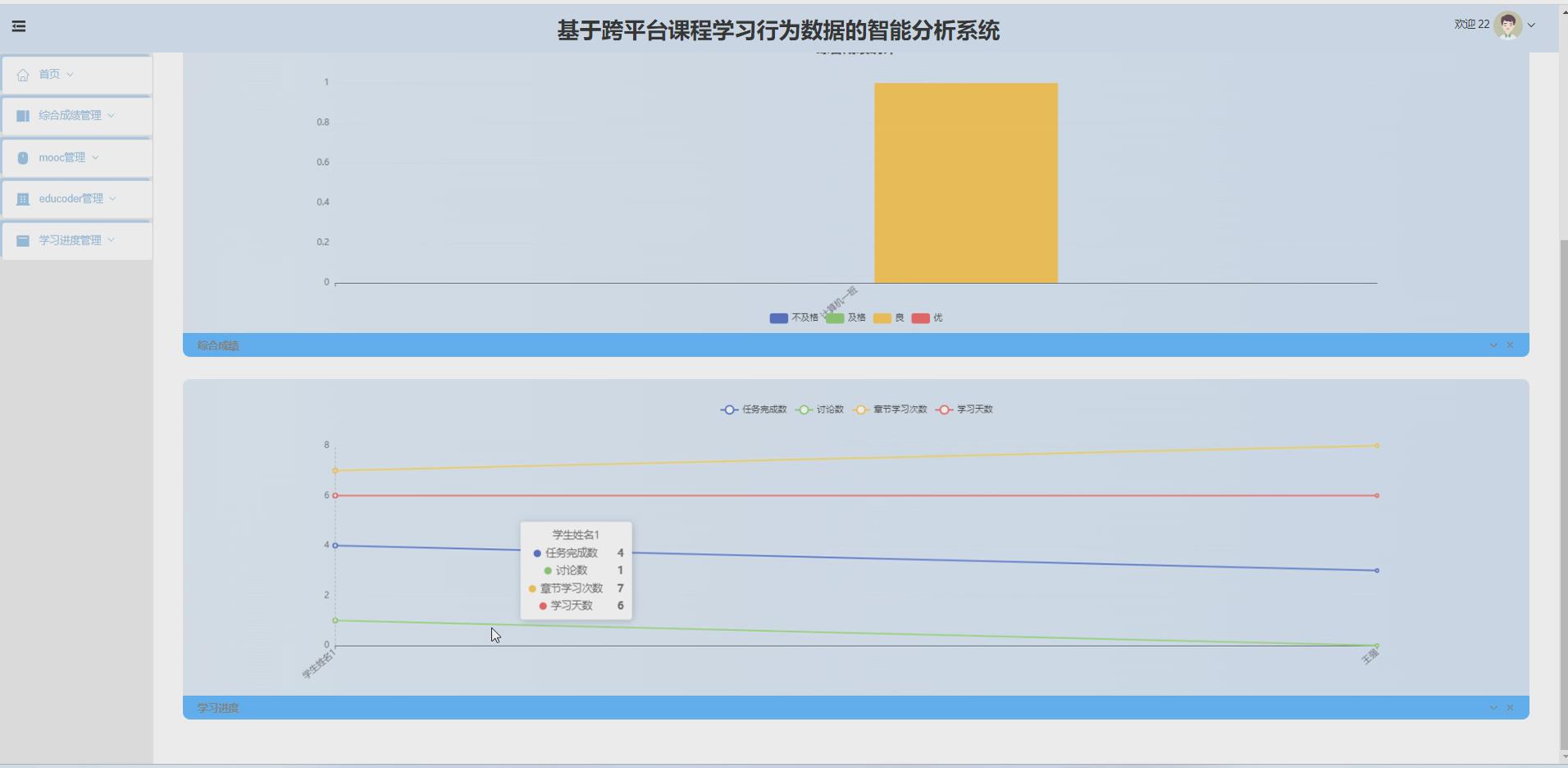Click the 学习进度管理 sidebar icon
This screenshot has width=1568, height=768.
click(x=22, y=240)
